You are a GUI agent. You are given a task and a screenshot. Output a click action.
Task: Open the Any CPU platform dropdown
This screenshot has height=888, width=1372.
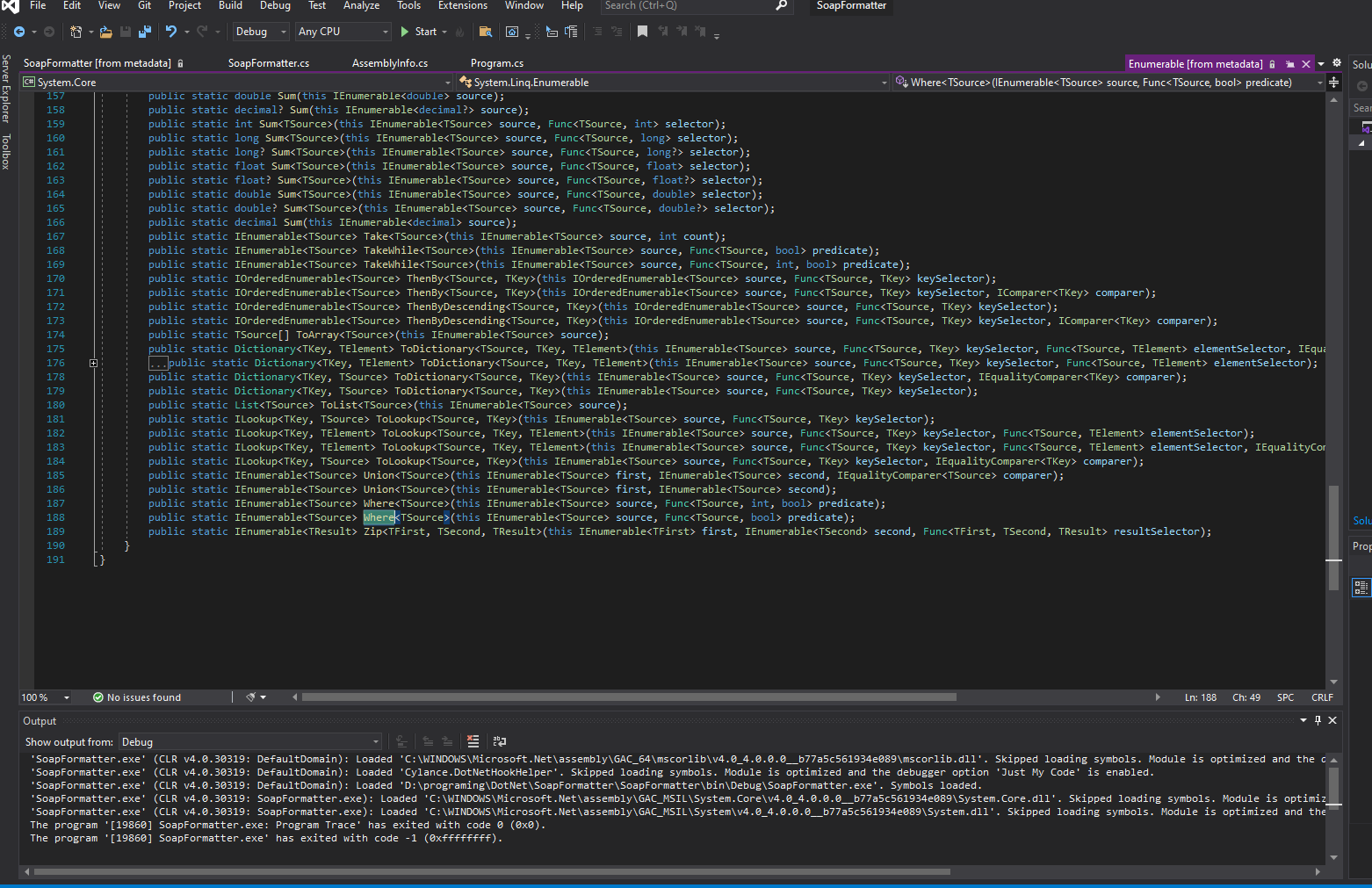pyautogui.click(x=343, y=32)
